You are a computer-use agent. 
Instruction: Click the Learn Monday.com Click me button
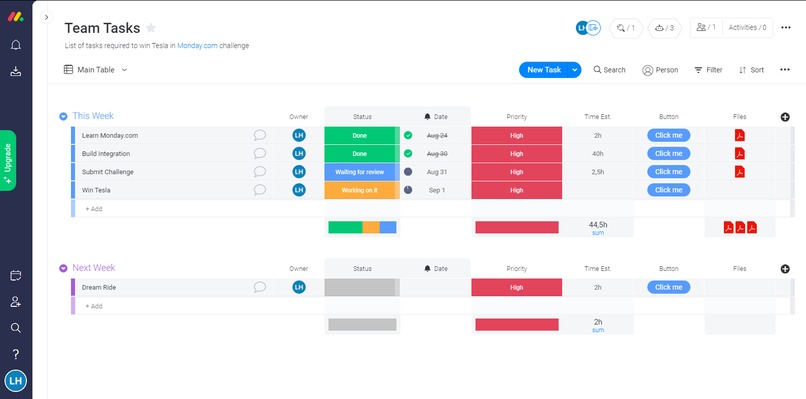coord(668,135)
